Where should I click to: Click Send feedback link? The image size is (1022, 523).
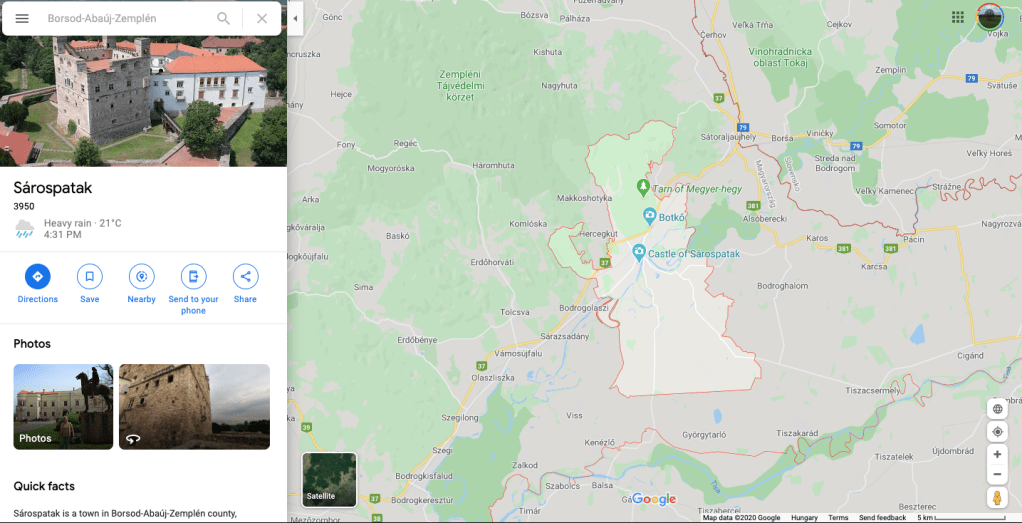tap(882, 518)
